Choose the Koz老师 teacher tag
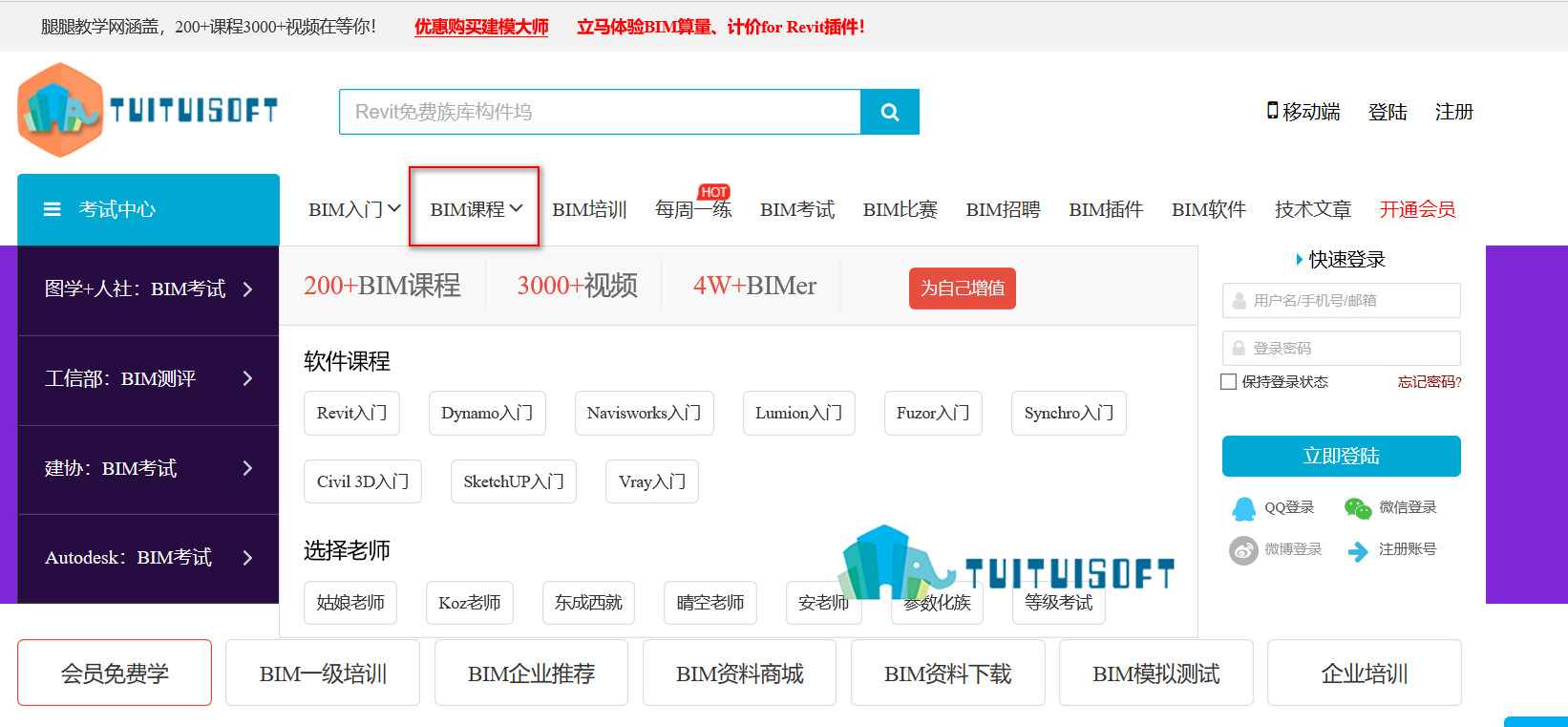 [470, 603]
